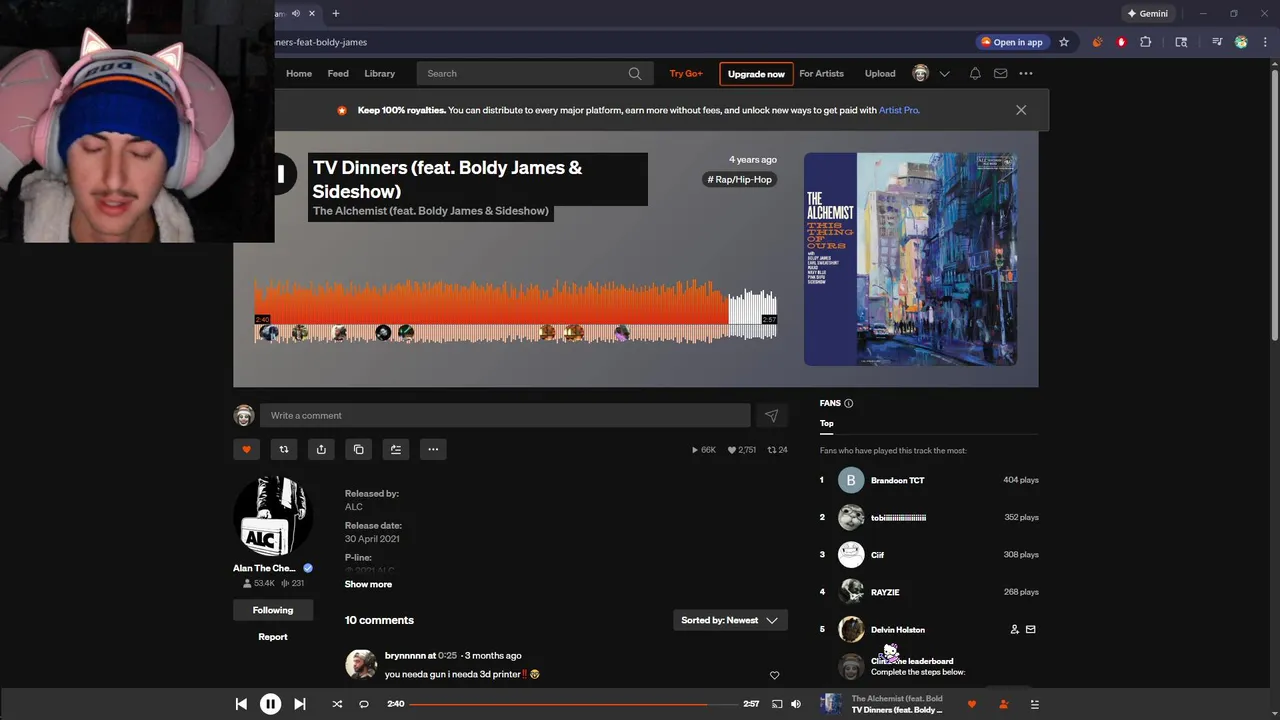
Task: Toggle the Following button for the artist
Action: [273, 610]
